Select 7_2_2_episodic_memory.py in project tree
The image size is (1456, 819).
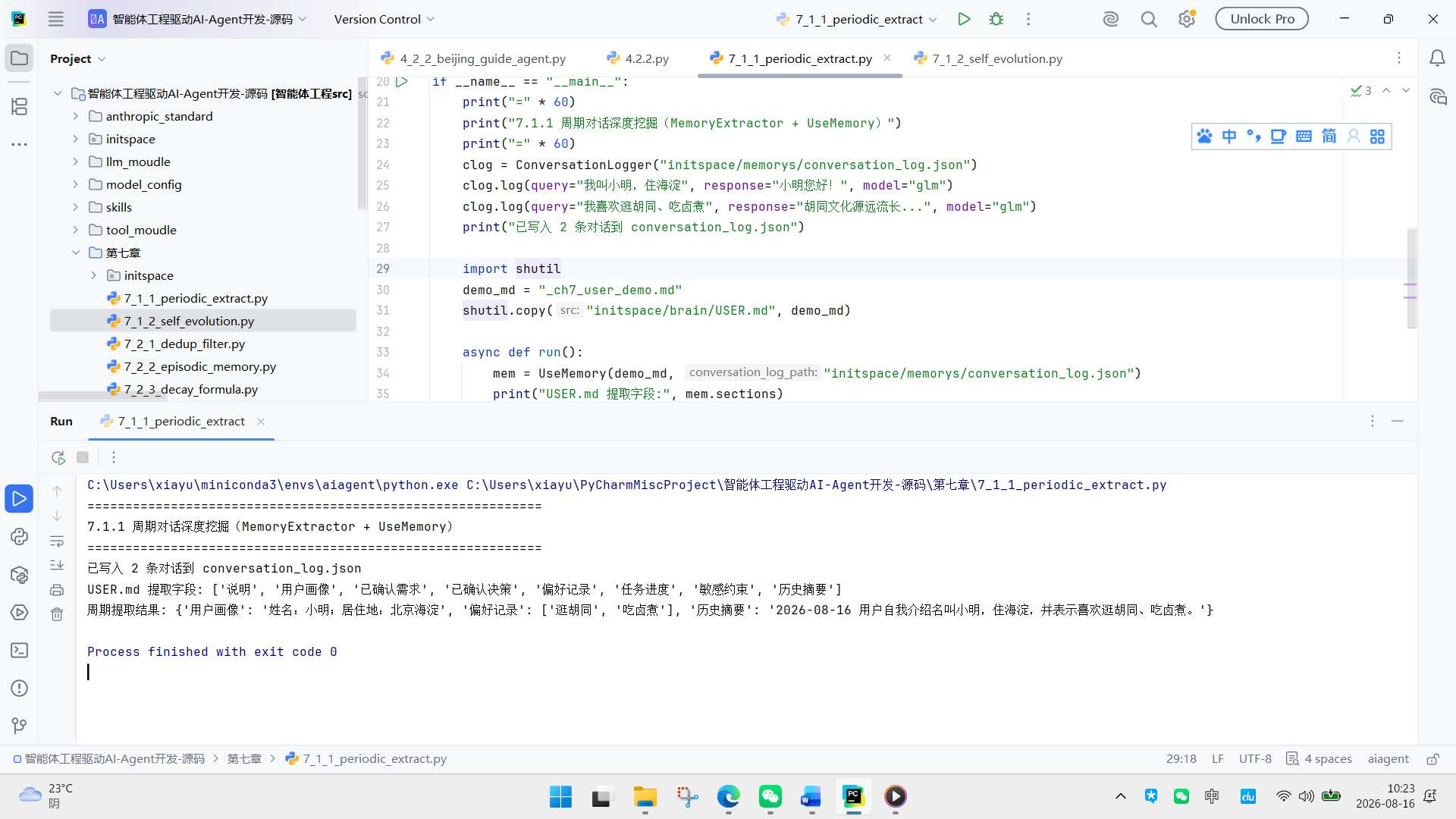[x=200, y=367]
